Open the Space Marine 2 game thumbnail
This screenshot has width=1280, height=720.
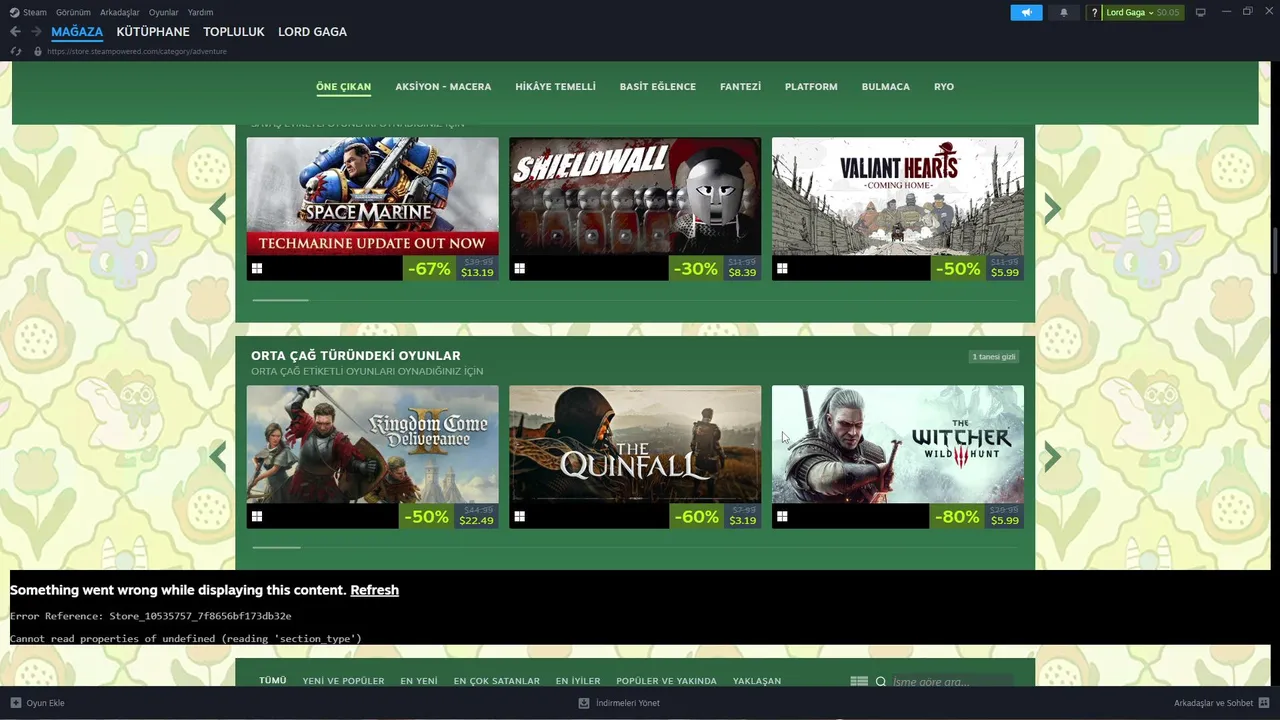click(372, 196)
